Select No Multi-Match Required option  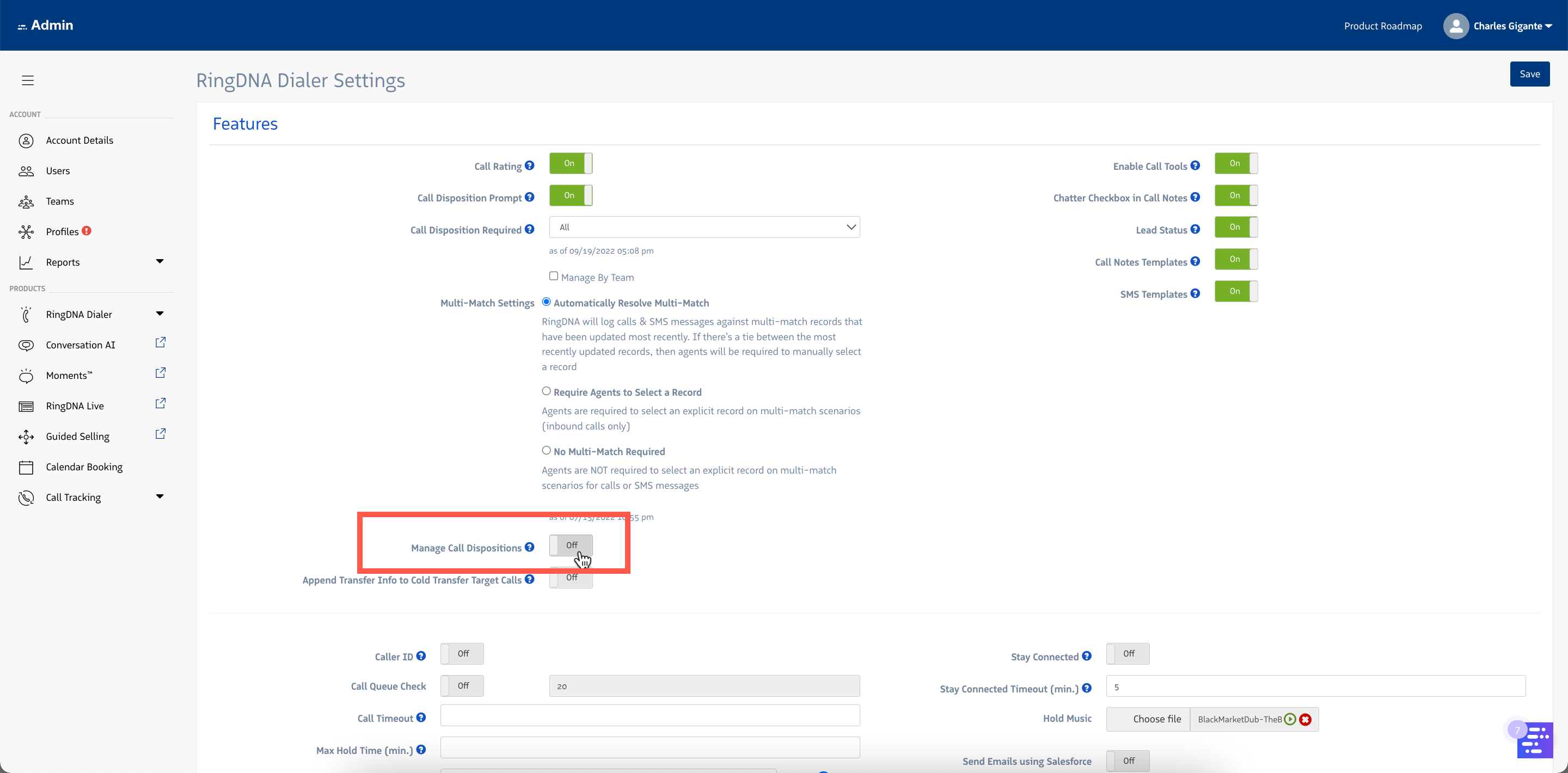coord(546,450)
